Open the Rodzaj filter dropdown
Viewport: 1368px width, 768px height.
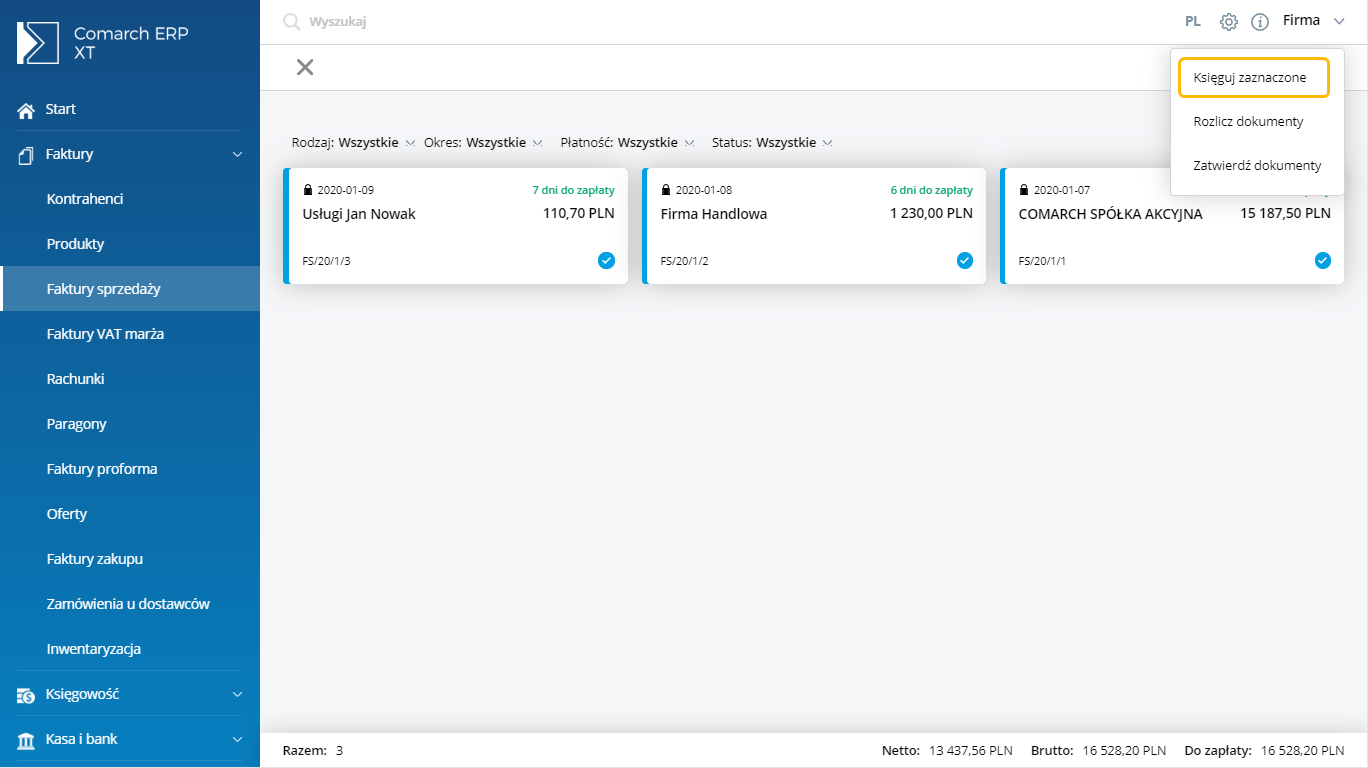[x=353, y=143]
